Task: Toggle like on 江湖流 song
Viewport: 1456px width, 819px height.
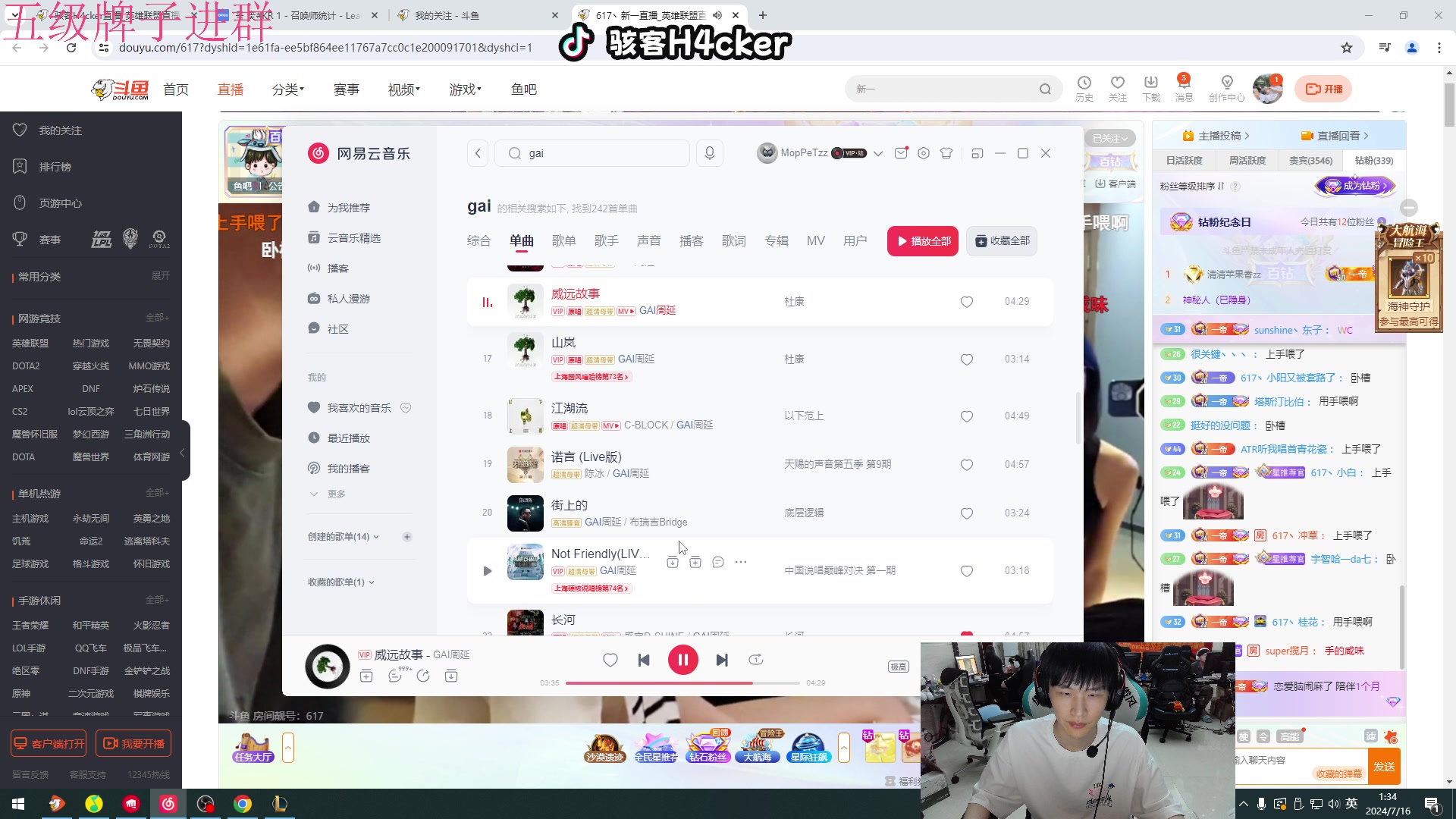Action: coord(967,416)
